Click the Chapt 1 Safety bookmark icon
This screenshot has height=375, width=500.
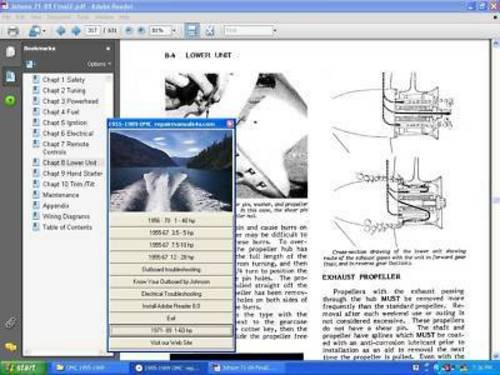coord(36,79)
